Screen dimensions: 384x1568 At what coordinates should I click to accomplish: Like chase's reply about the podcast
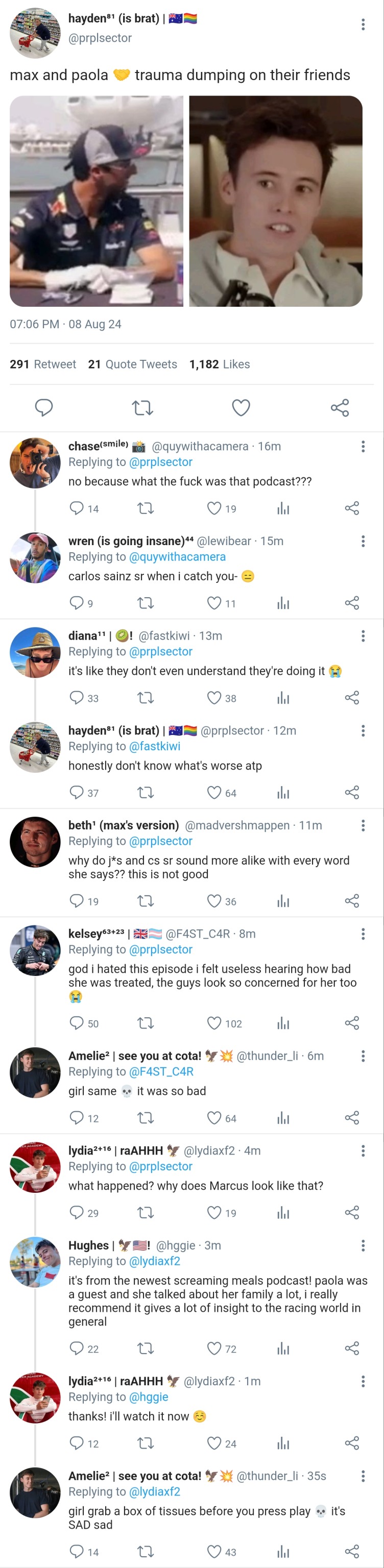(214, 508)
